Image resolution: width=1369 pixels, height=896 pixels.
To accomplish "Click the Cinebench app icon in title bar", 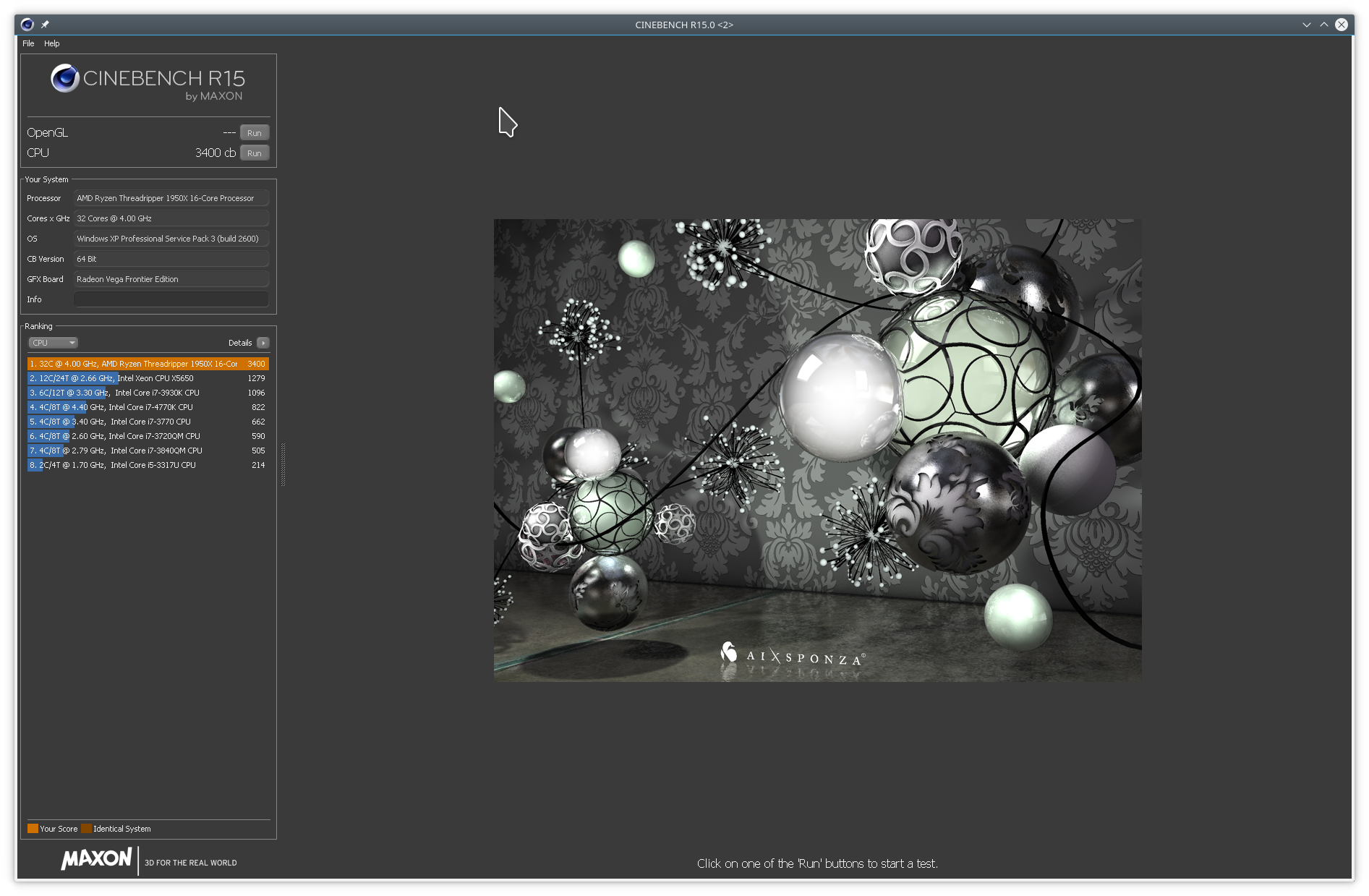I will pyautogui.click(x=27, y=25).
